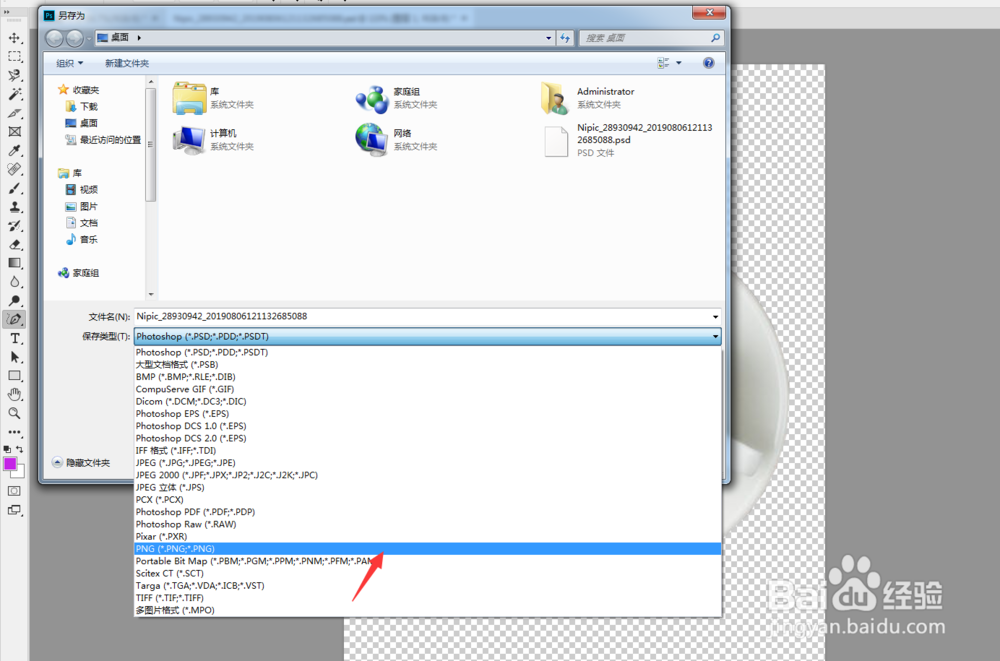
Task: Select the Administrator folder
Action: point(588,98)
